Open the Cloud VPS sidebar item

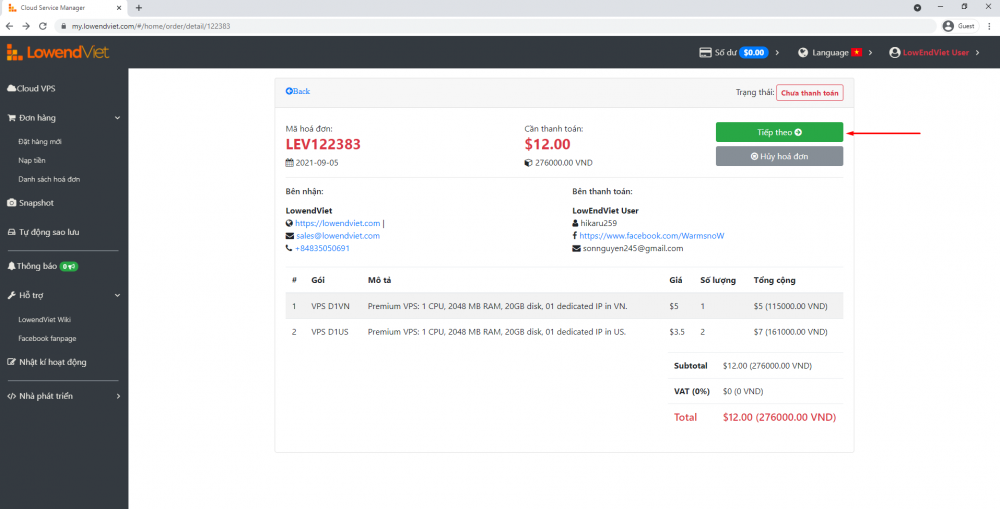pos(31,89)
